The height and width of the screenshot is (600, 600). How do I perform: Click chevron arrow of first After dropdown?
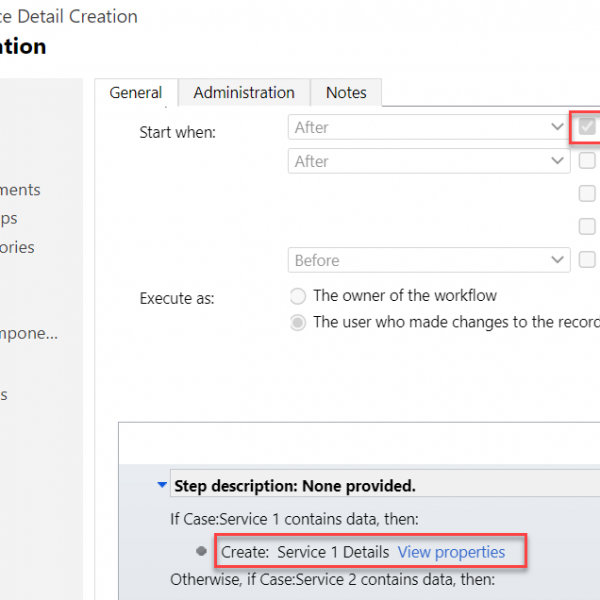point(557,127)
